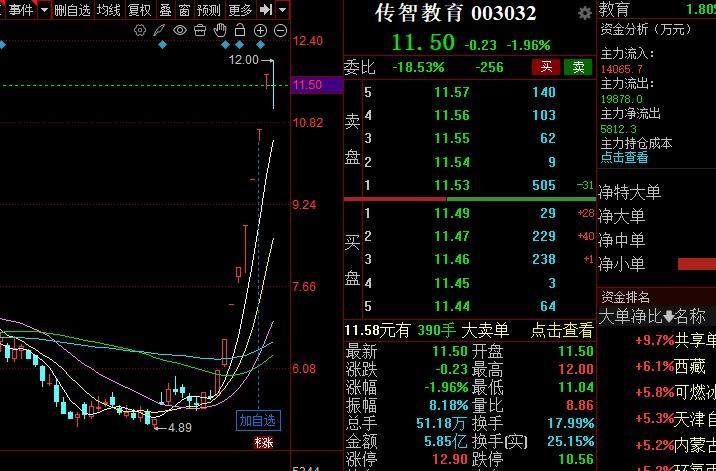This screenshot has width=716, height=471.
Task: Sort by the 大单净比 down-arrow
Action: click(669, 316)
